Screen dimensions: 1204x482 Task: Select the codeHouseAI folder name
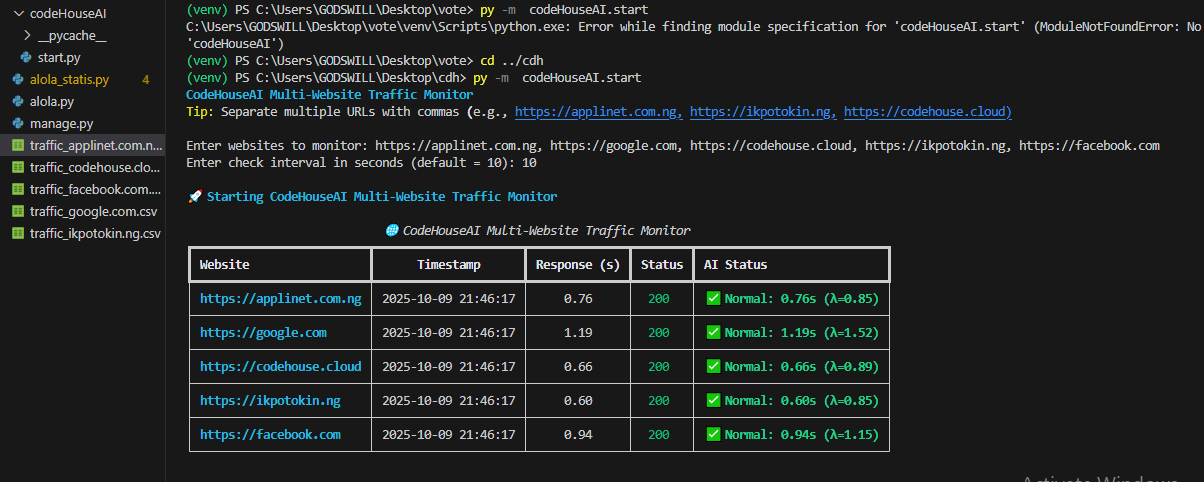pyautogui.click(x=68, y=14)
